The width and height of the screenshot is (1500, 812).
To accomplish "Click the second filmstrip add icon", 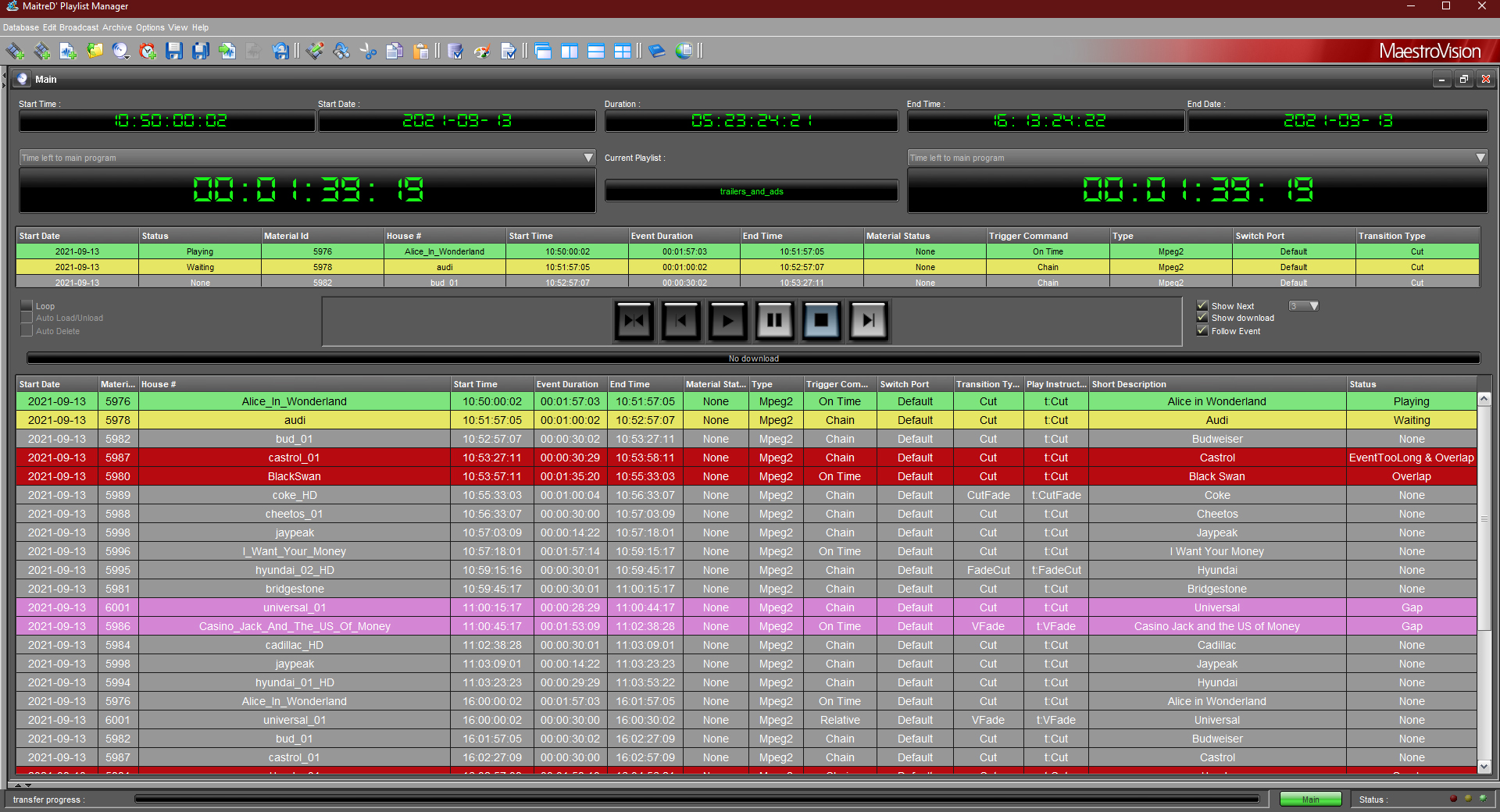I will [41, 52].
